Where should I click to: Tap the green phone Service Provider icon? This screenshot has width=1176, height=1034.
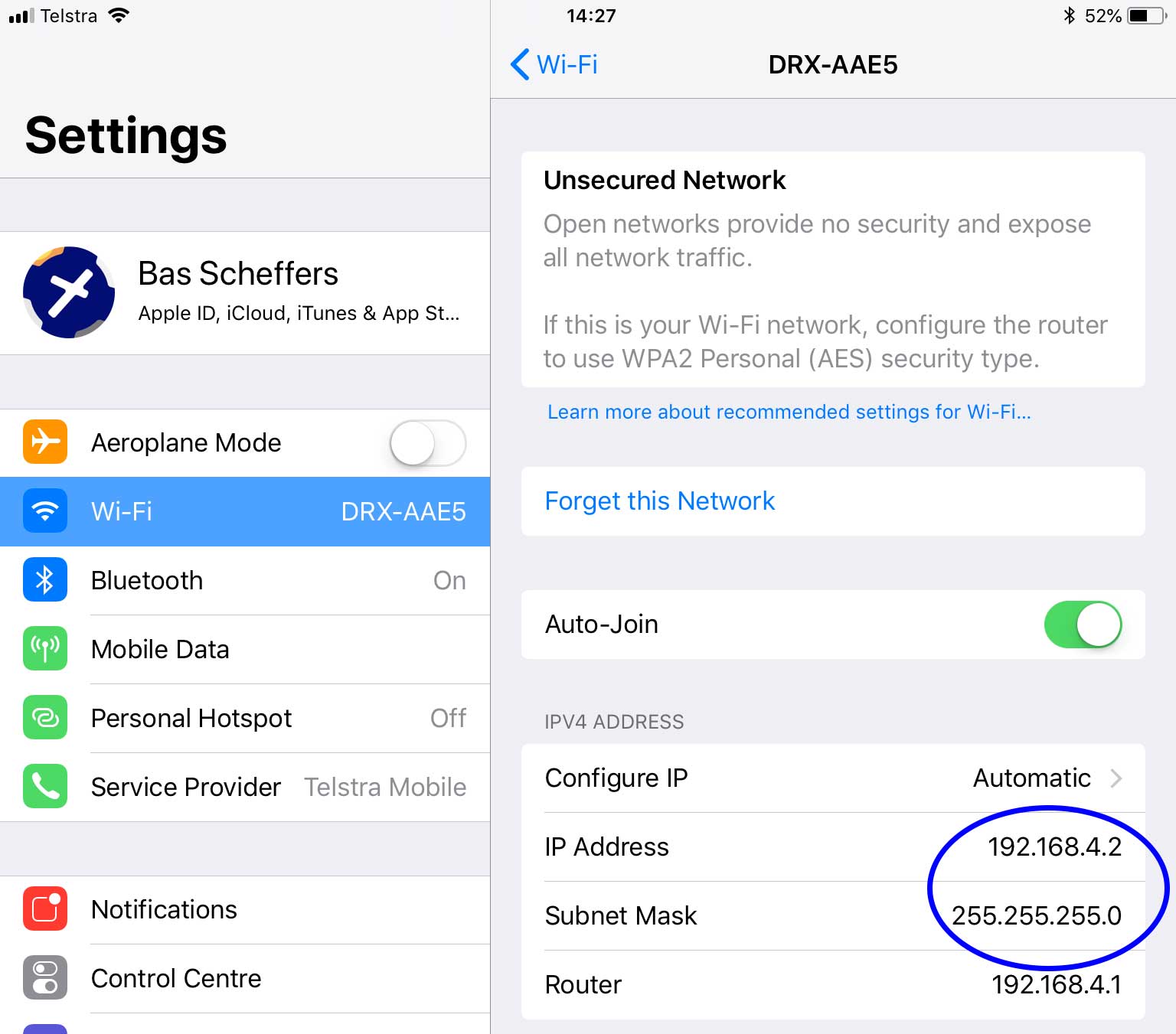(x=45, y=786)
